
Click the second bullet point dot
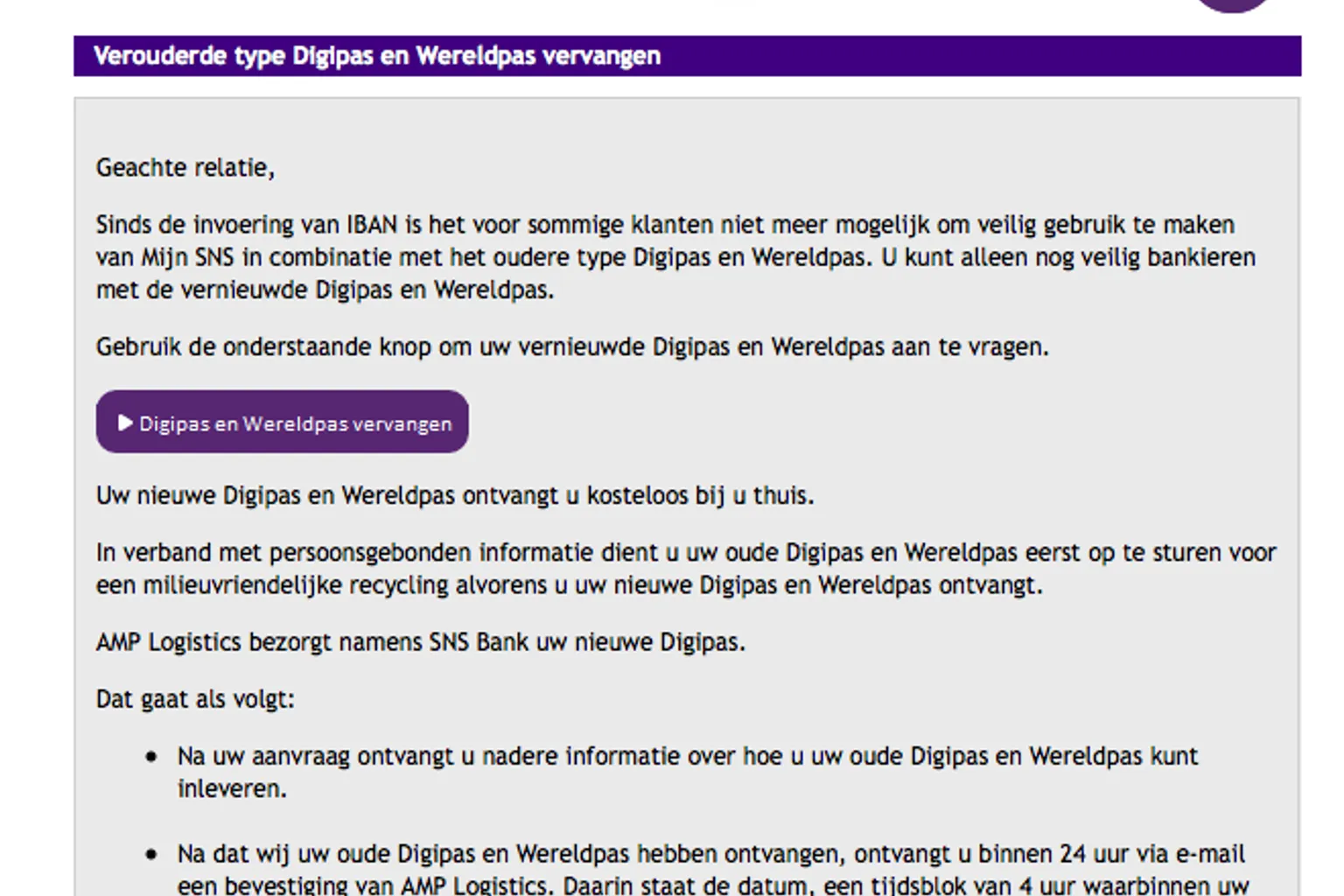[151, 854]
